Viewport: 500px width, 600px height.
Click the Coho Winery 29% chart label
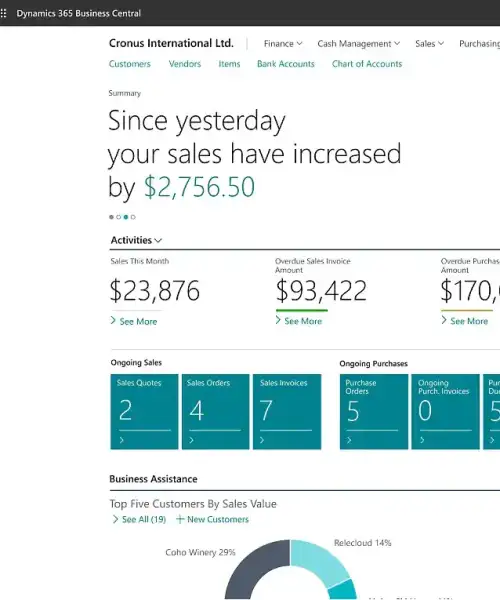point(200,553)
